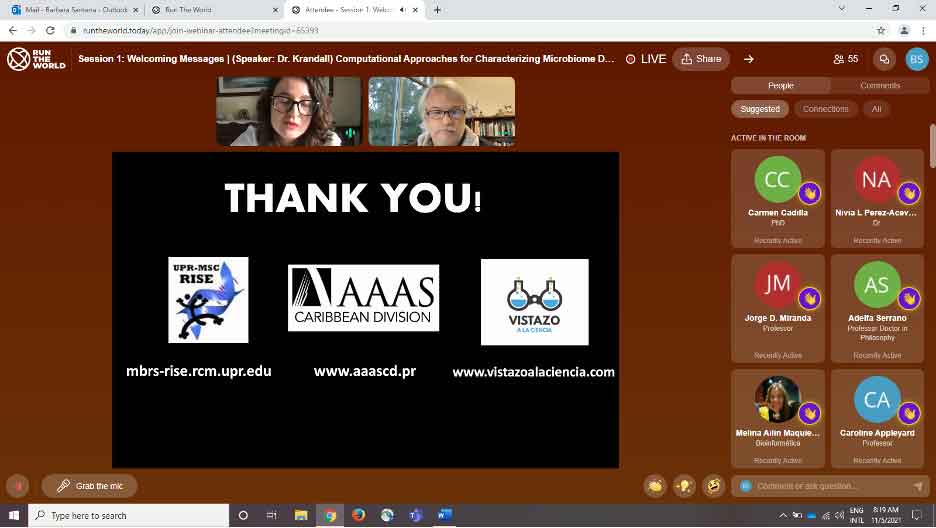Open the attendee count showing 55
Viewport: 936px width, 528px height.
(846, 59)
